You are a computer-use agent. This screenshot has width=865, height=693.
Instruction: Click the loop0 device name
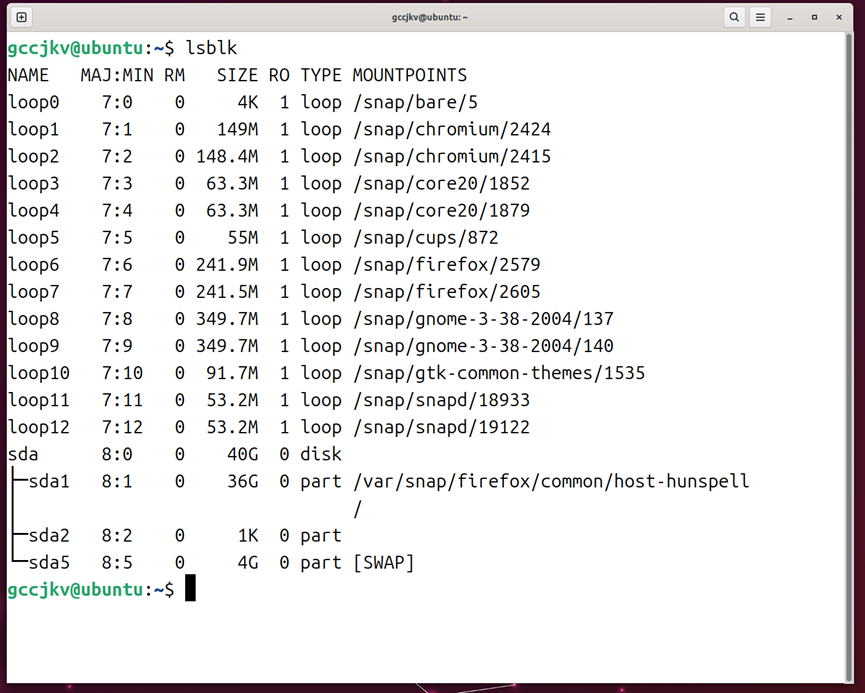(x=34, y=102)
